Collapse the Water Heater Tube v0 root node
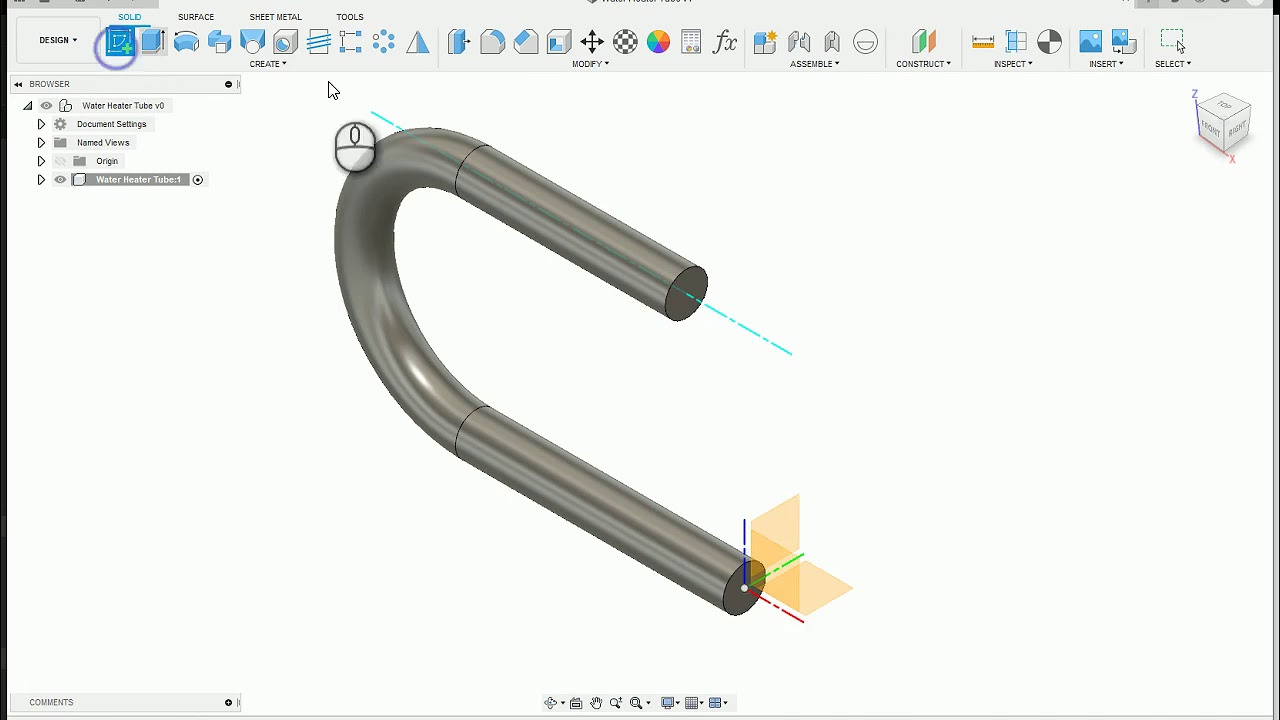This screenshot has width=1280, height=720. point(27,105)
